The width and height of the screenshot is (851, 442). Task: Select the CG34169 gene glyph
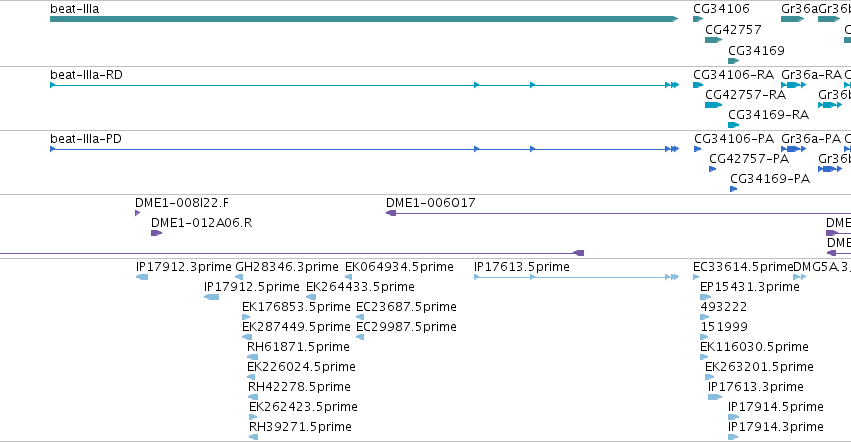733,61
